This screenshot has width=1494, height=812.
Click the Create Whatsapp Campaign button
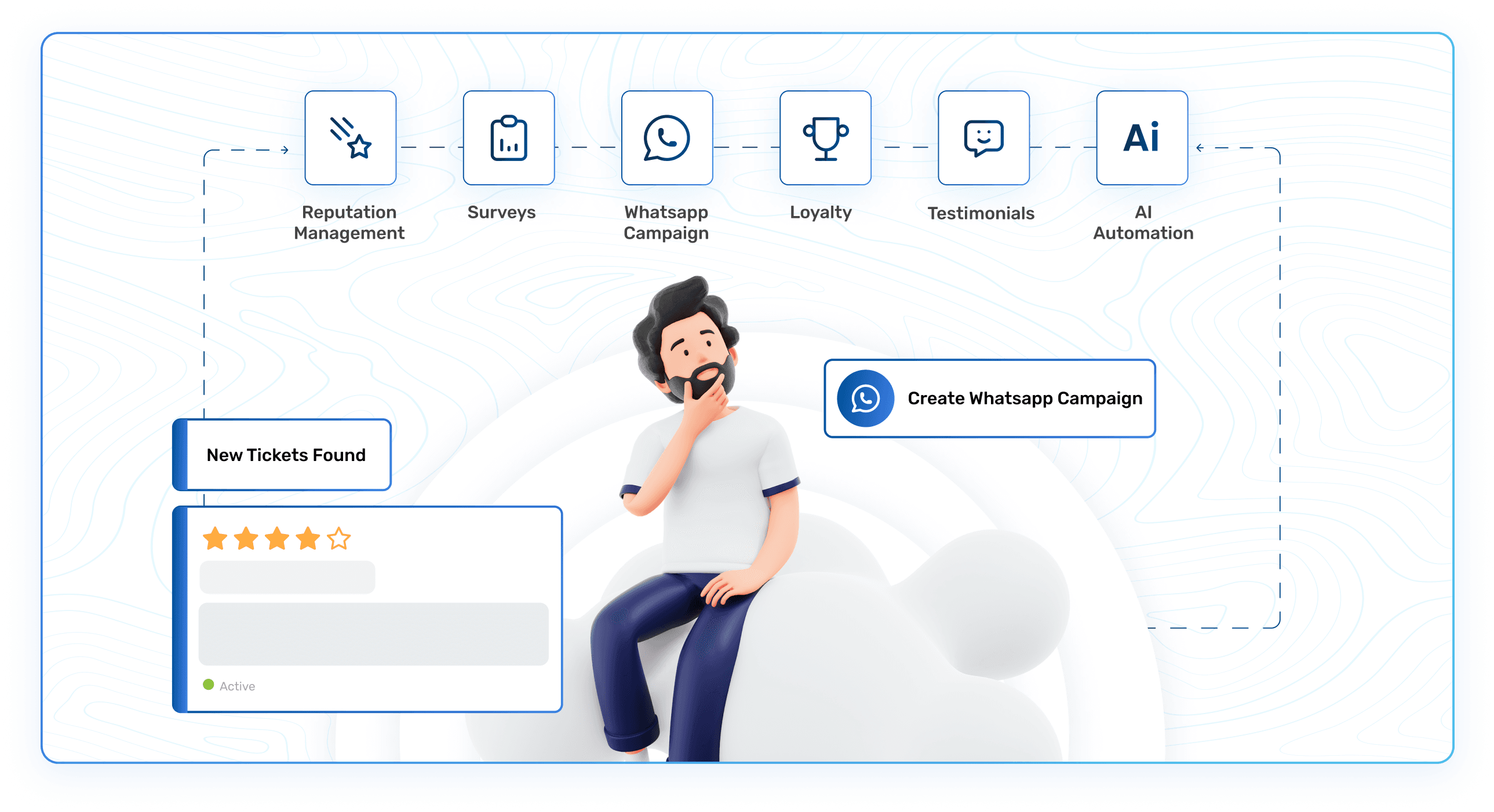989,398
